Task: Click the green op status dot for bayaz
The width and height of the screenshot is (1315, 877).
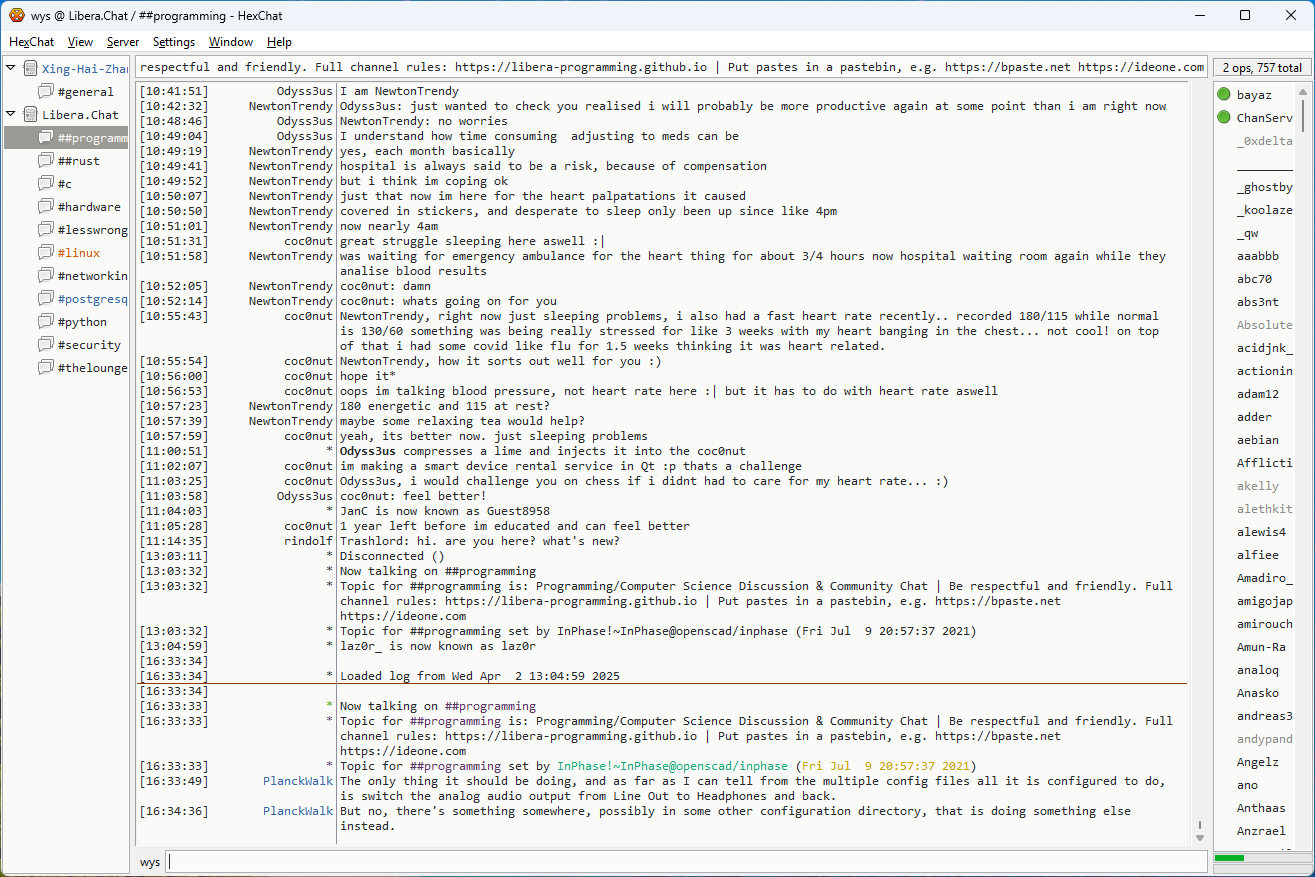Action: (1224, 95)
